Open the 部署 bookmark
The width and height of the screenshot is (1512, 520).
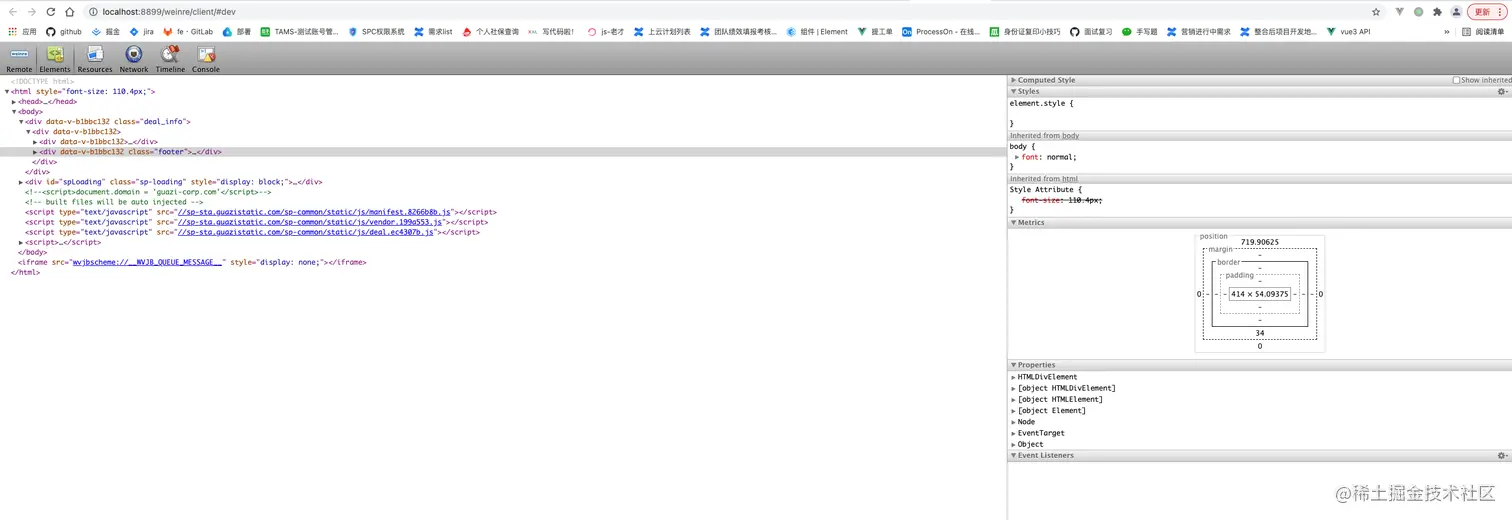pos(237,31)
